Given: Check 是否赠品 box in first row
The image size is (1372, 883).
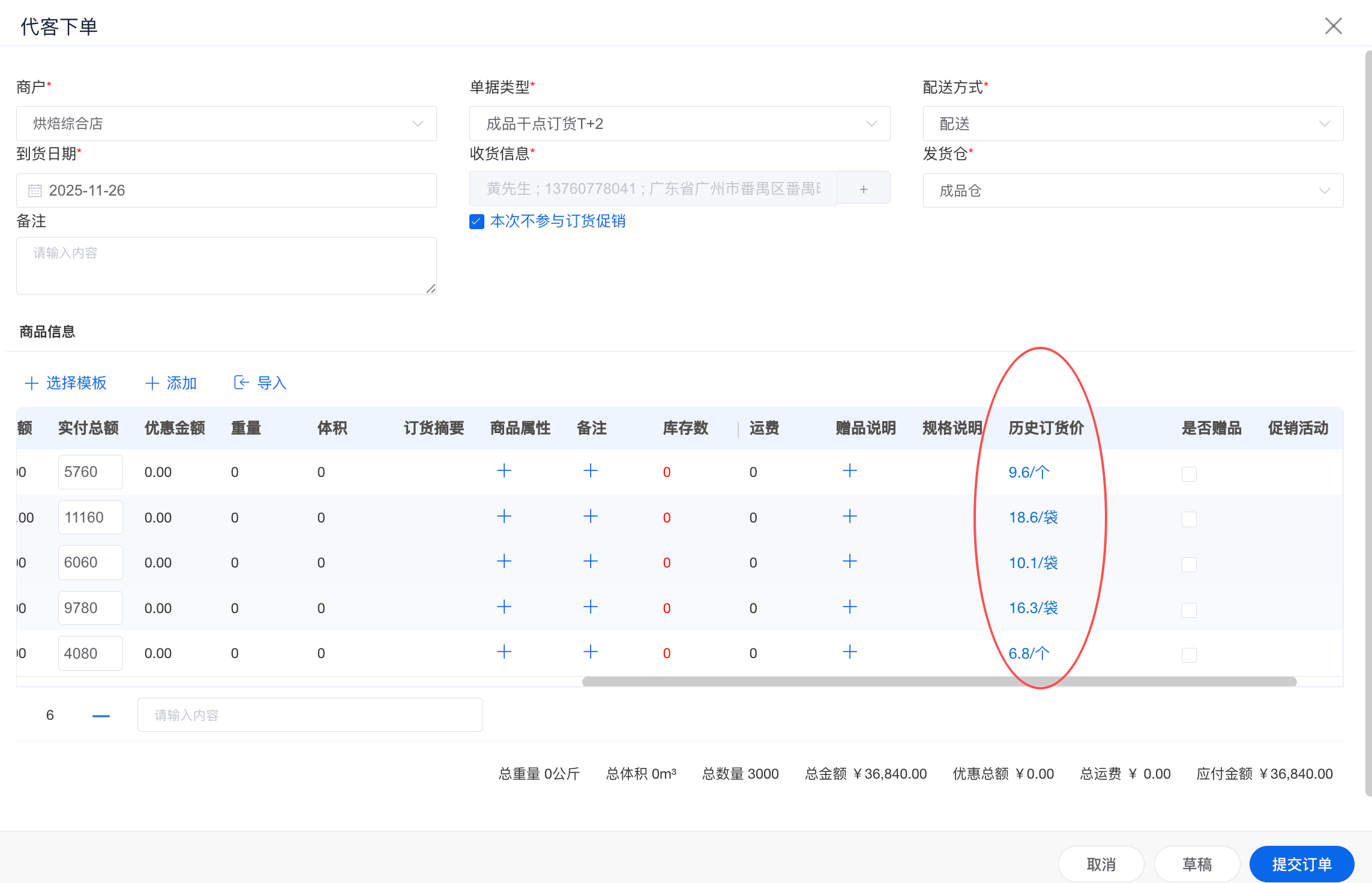Looking at the screenshot, I should 1188,474.
